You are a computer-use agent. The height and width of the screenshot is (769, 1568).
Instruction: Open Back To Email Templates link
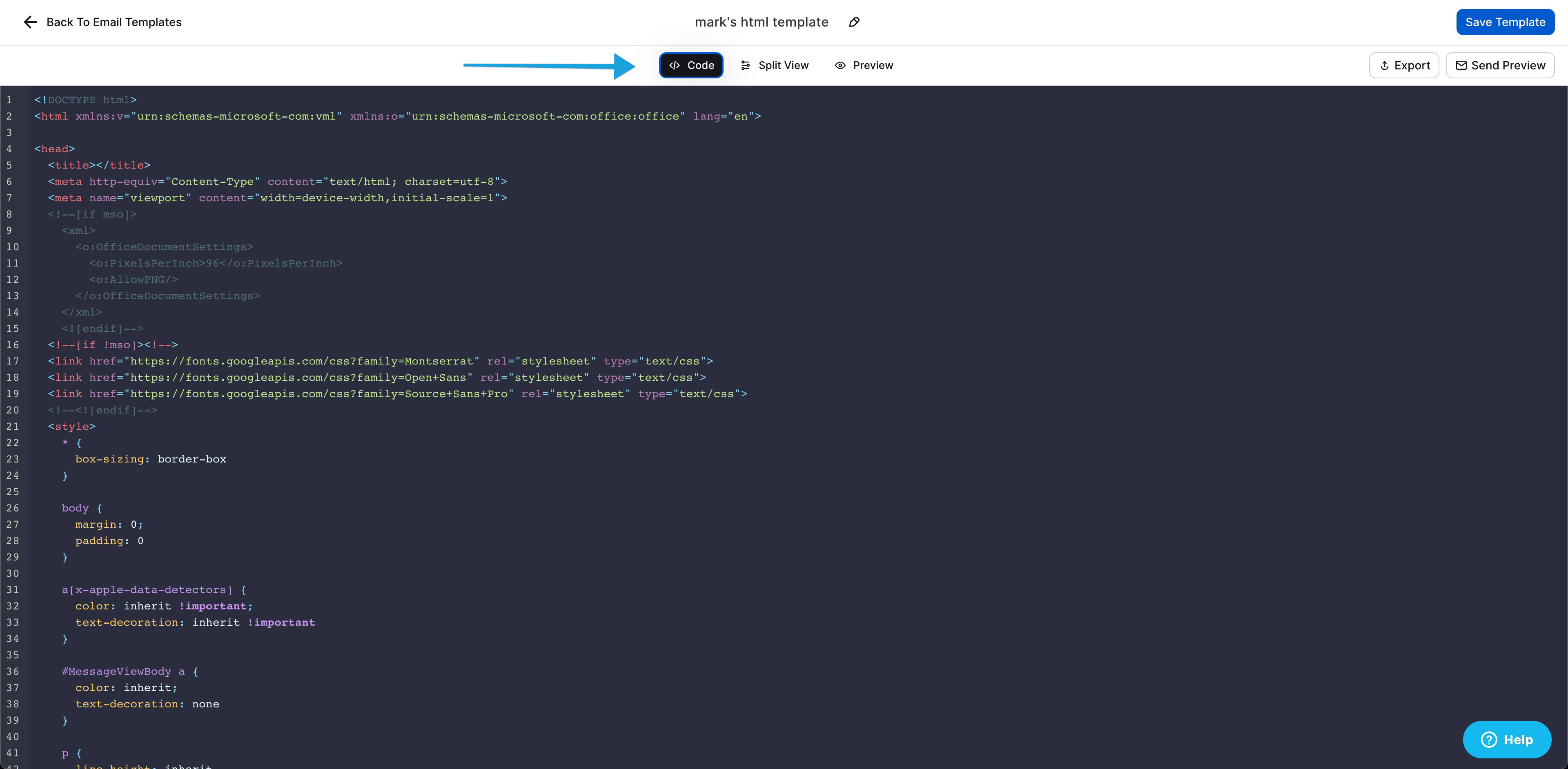coord(114,22)
